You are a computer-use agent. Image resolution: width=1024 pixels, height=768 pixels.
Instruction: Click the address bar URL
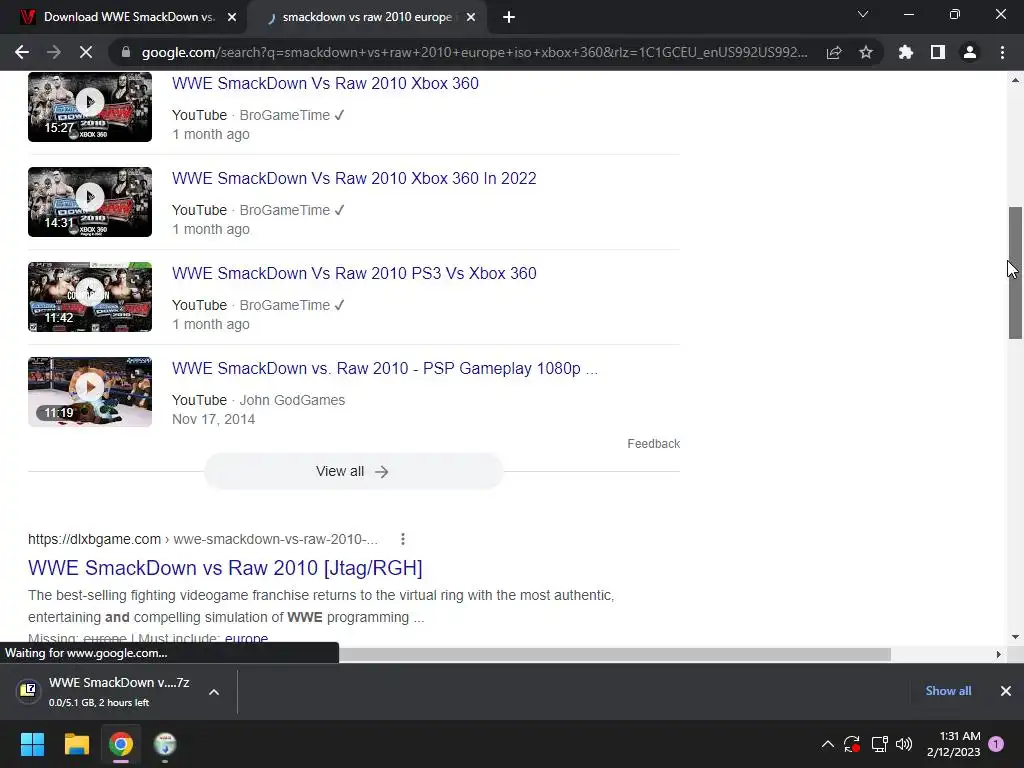[474, 52]
